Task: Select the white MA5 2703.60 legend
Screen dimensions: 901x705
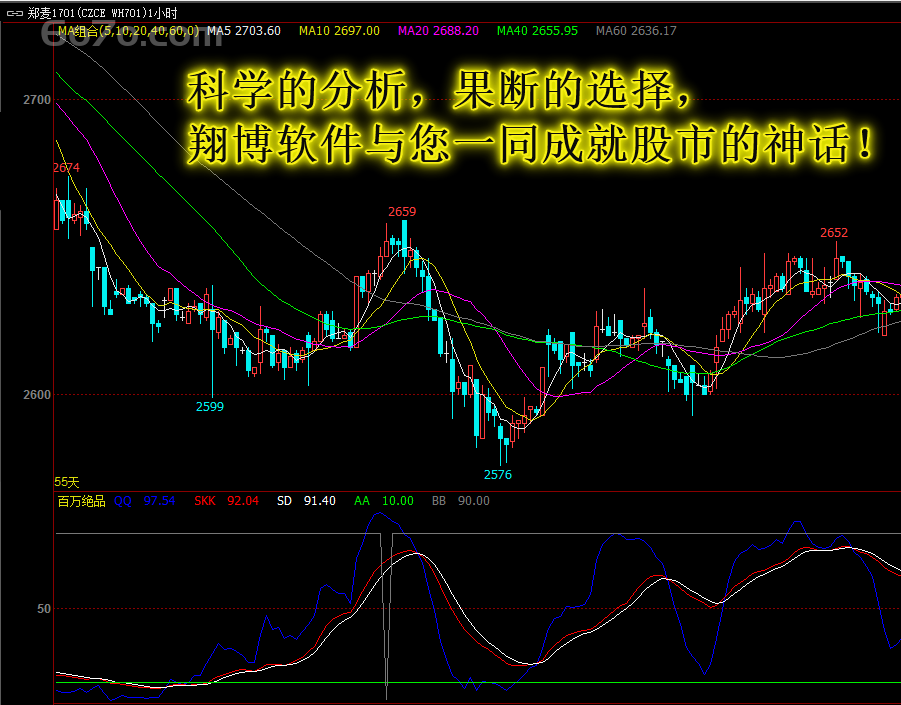Action: [x=244, y=31]
